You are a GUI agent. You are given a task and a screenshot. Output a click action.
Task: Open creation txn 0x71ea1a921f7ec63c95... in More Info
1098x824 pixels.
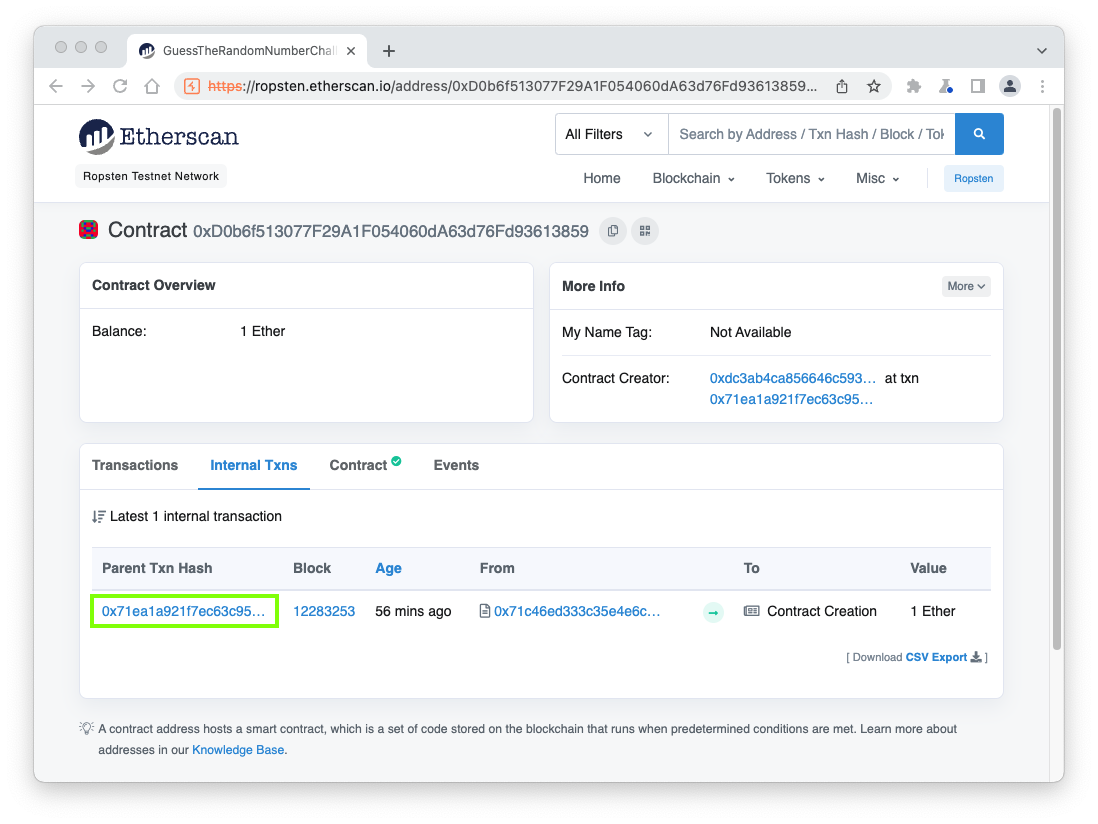(x=791, y=400)
